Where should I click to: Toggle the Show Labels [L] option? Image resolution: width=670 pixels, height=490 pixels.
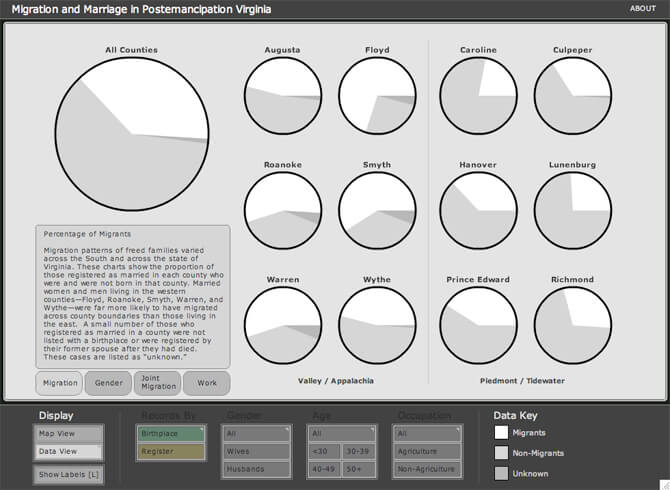pyautogui.click(x=68, y=474)
